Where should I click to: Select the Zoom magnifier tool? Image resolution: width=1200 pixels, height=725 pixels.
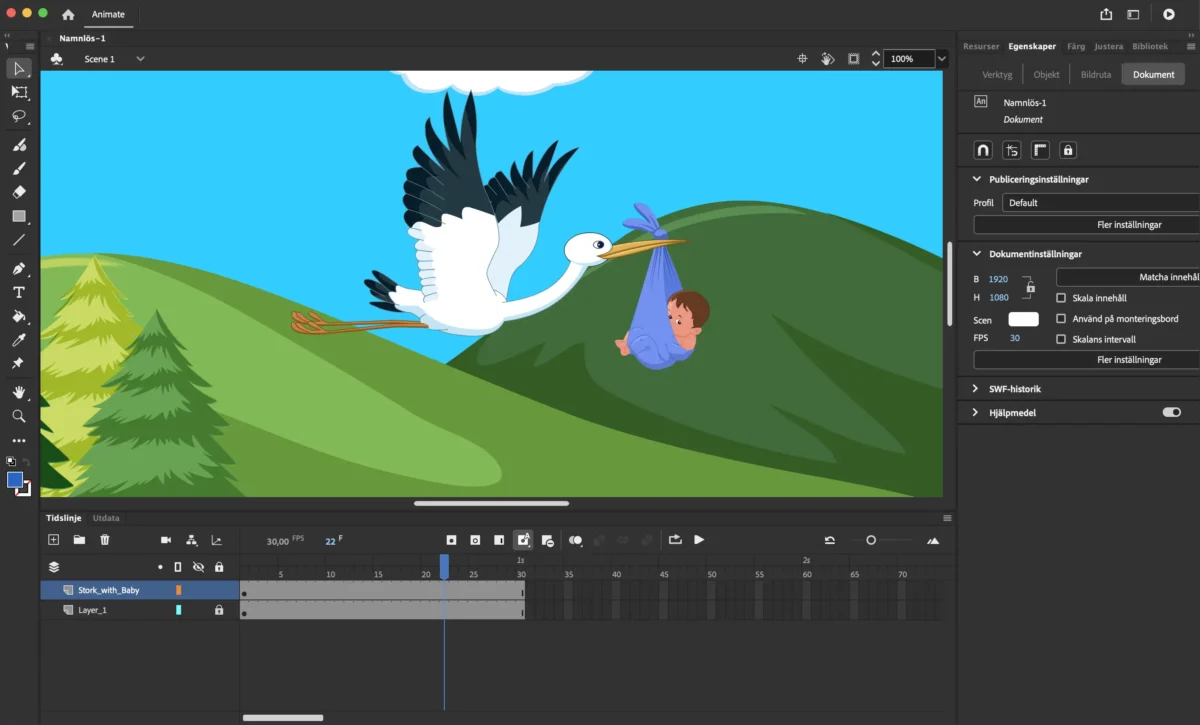pyautogui.click(x=19, y=416)
